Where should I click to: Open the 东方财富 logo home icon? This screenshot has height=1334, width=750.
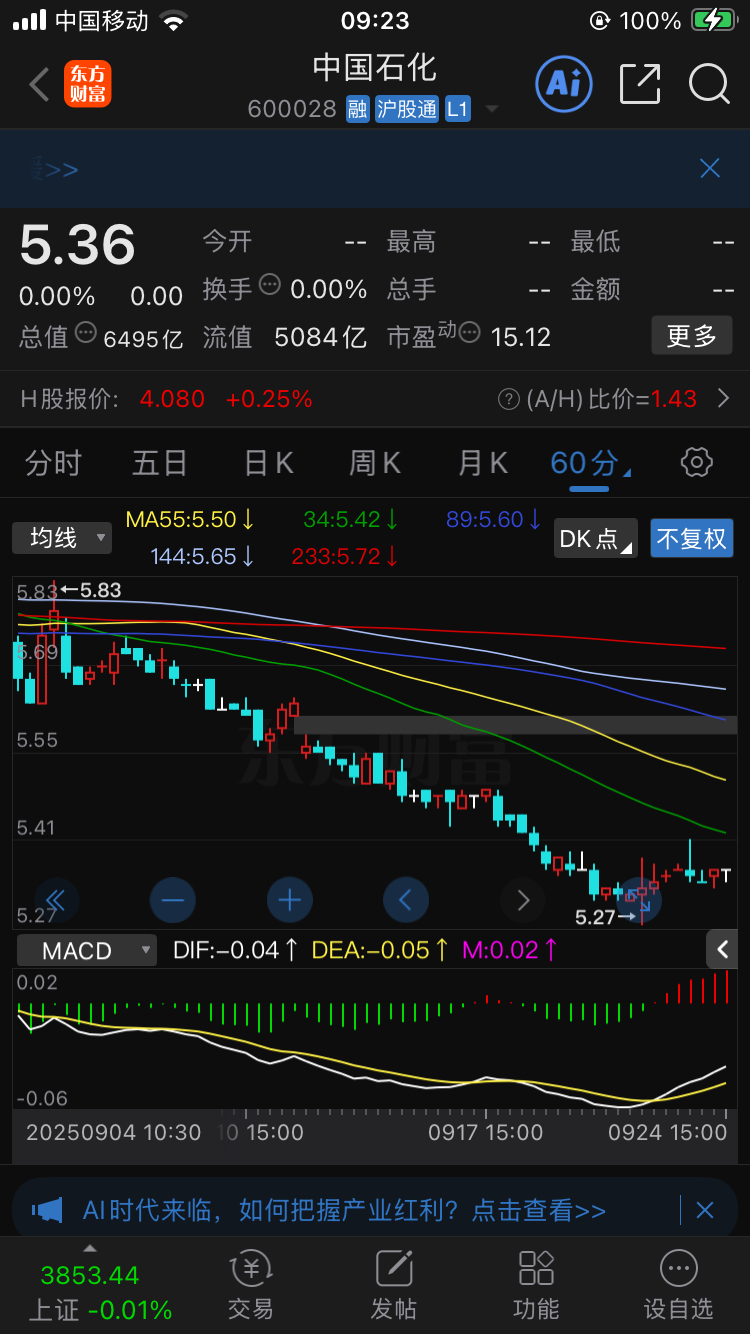[x=88, y=84]
